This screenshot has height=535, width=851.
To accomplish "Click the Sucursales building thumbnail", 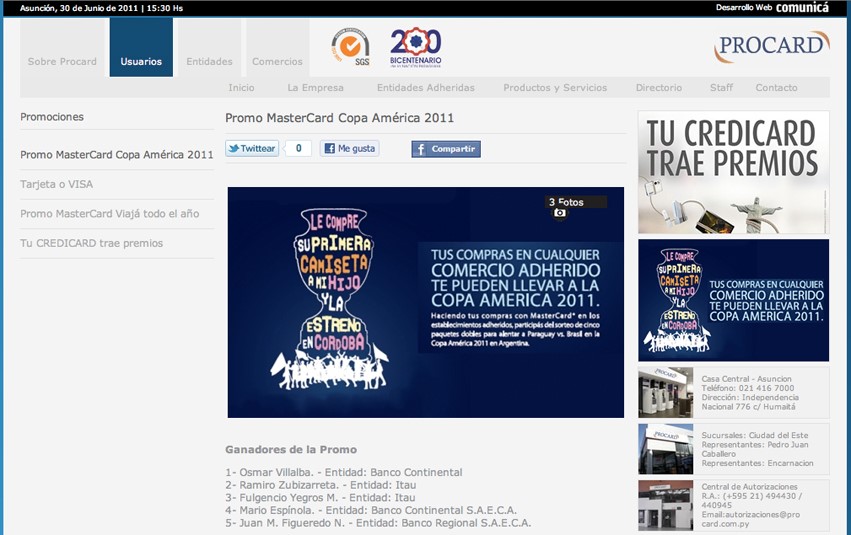I will (666, 449).
